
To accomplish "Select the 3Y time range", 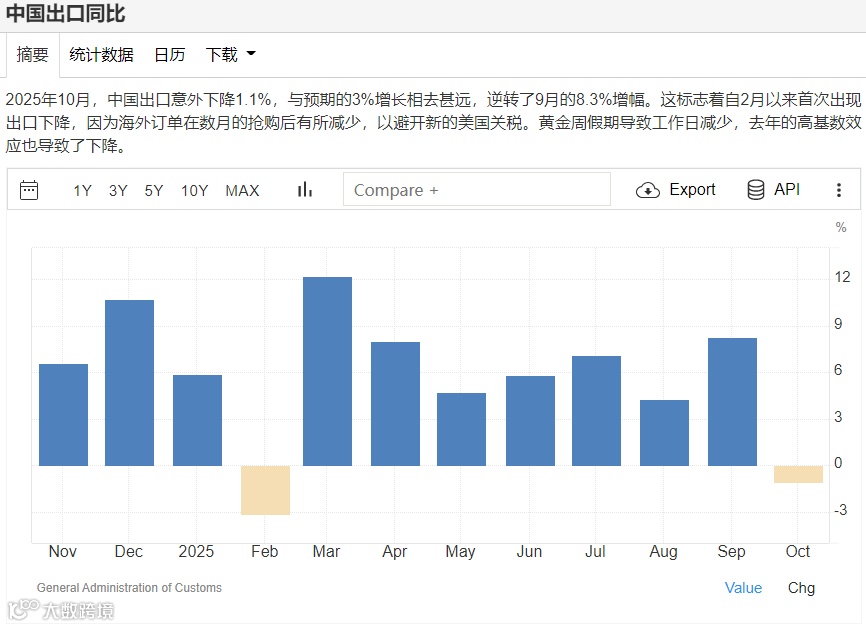I will [118, 191].
